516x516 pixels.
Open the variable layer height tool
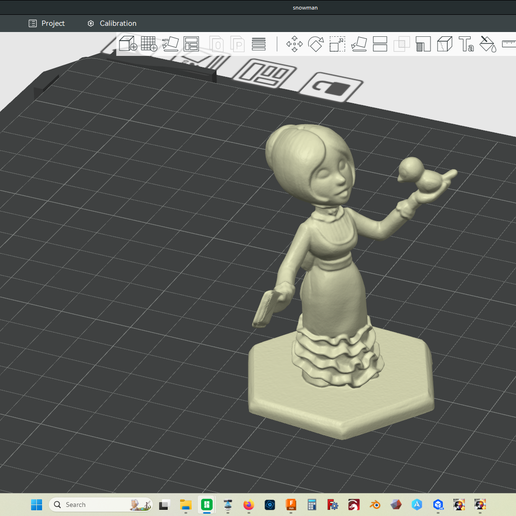pyautogui.click(x=259, y=44)
